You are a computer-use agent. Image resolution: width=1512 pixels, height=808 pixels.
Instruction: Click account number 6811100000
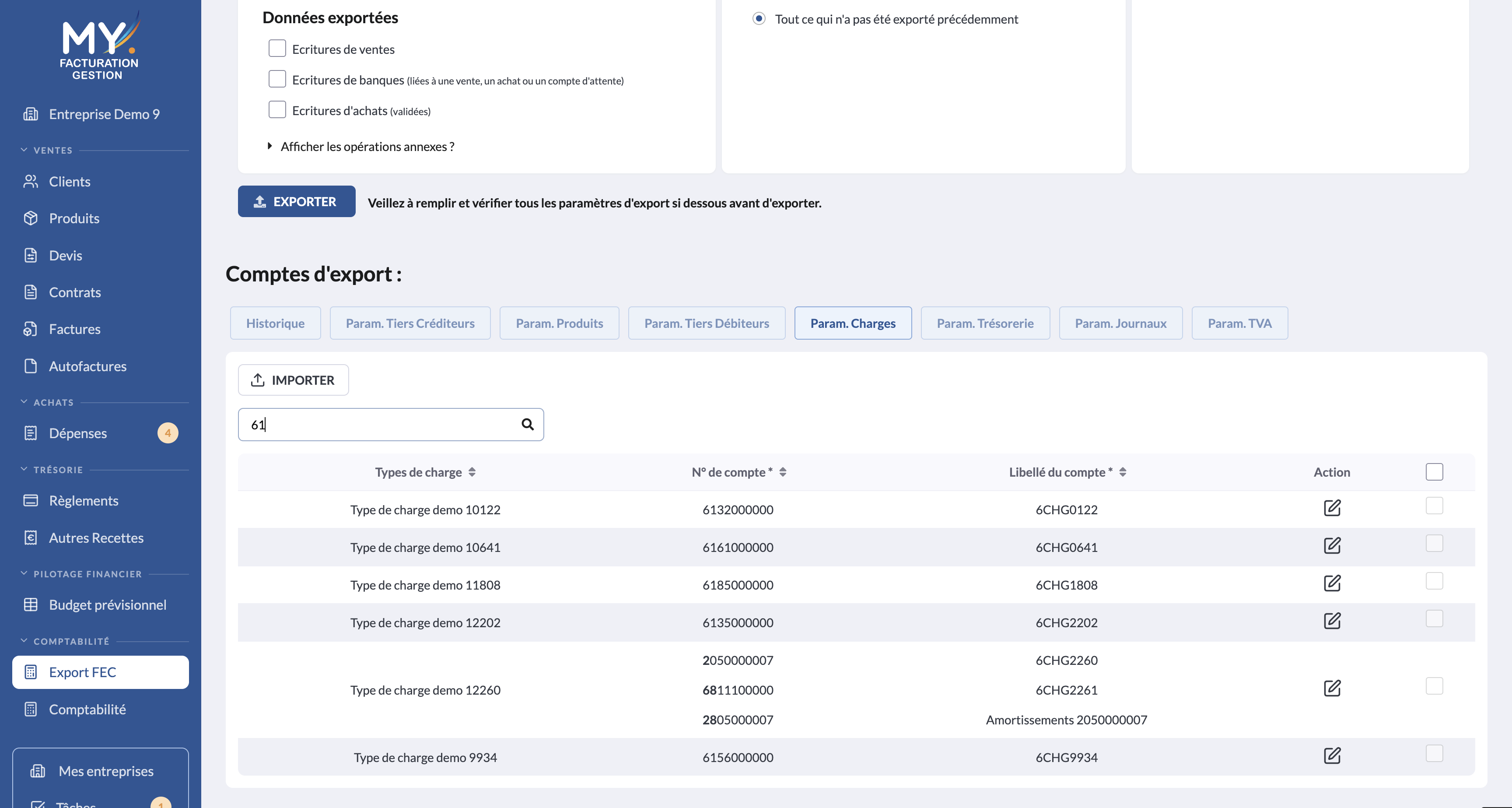pyautogui.click(x=738, y=690)
